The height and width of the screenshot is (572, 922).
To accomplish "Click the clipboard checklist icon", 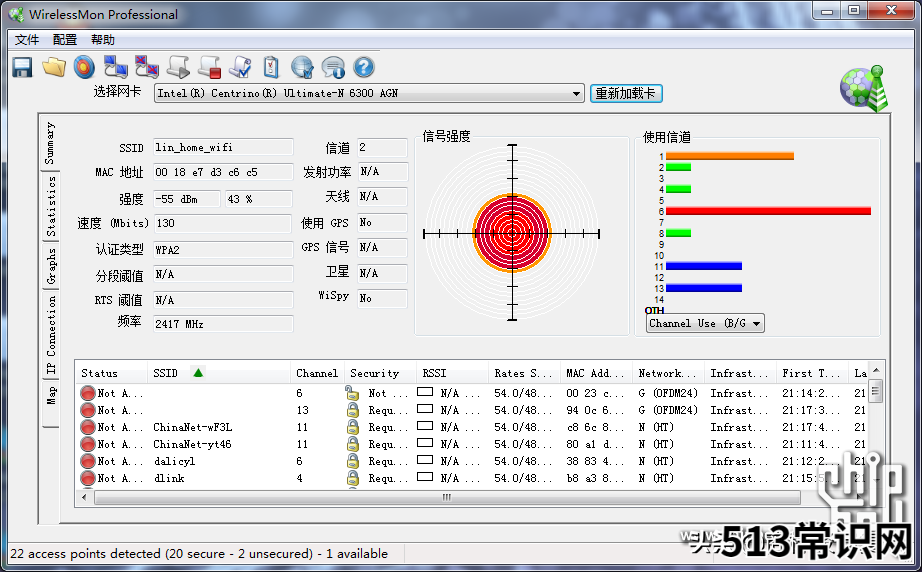I will tap(271, 67).
